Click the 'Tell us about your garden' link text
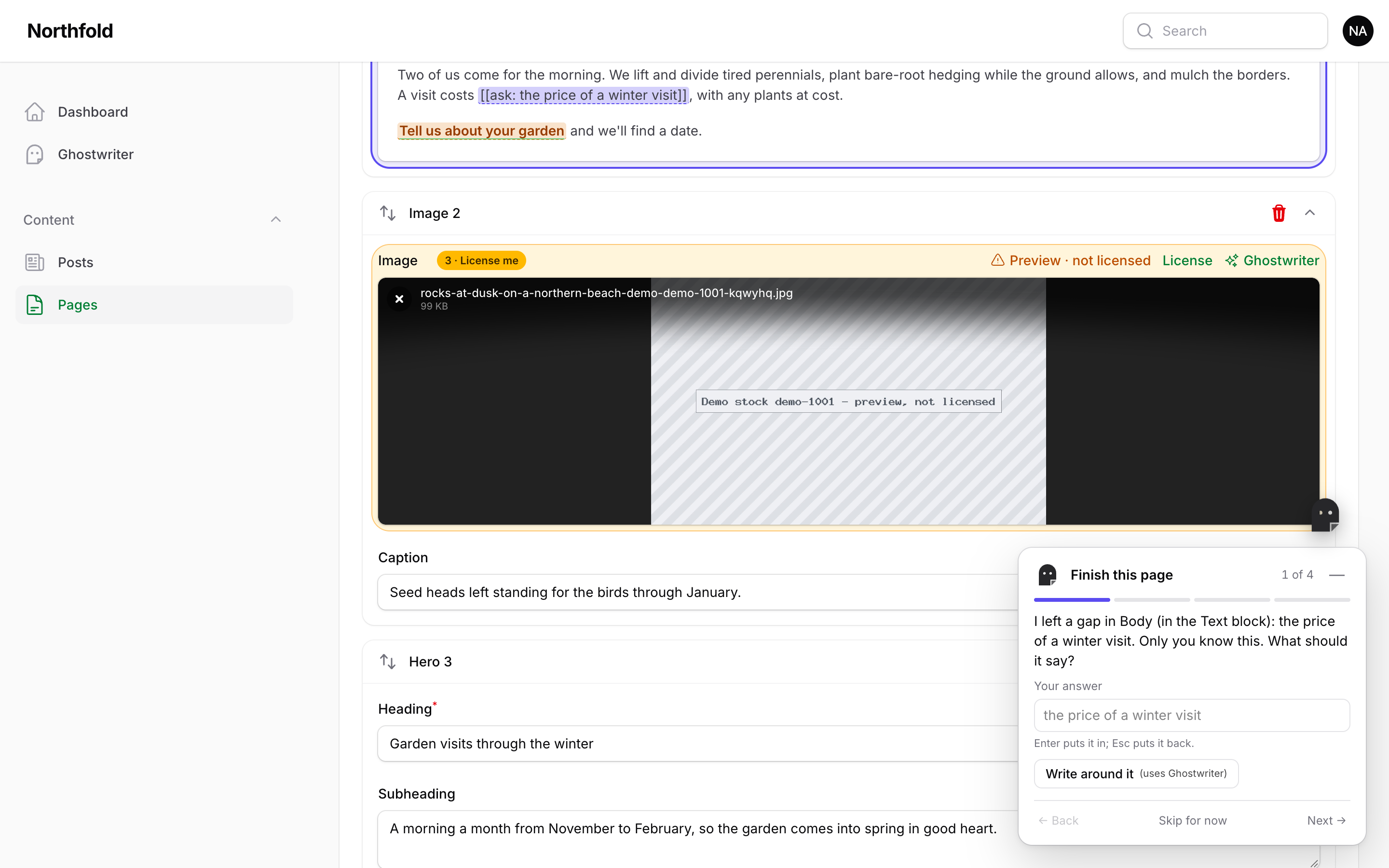 point(481,131)
